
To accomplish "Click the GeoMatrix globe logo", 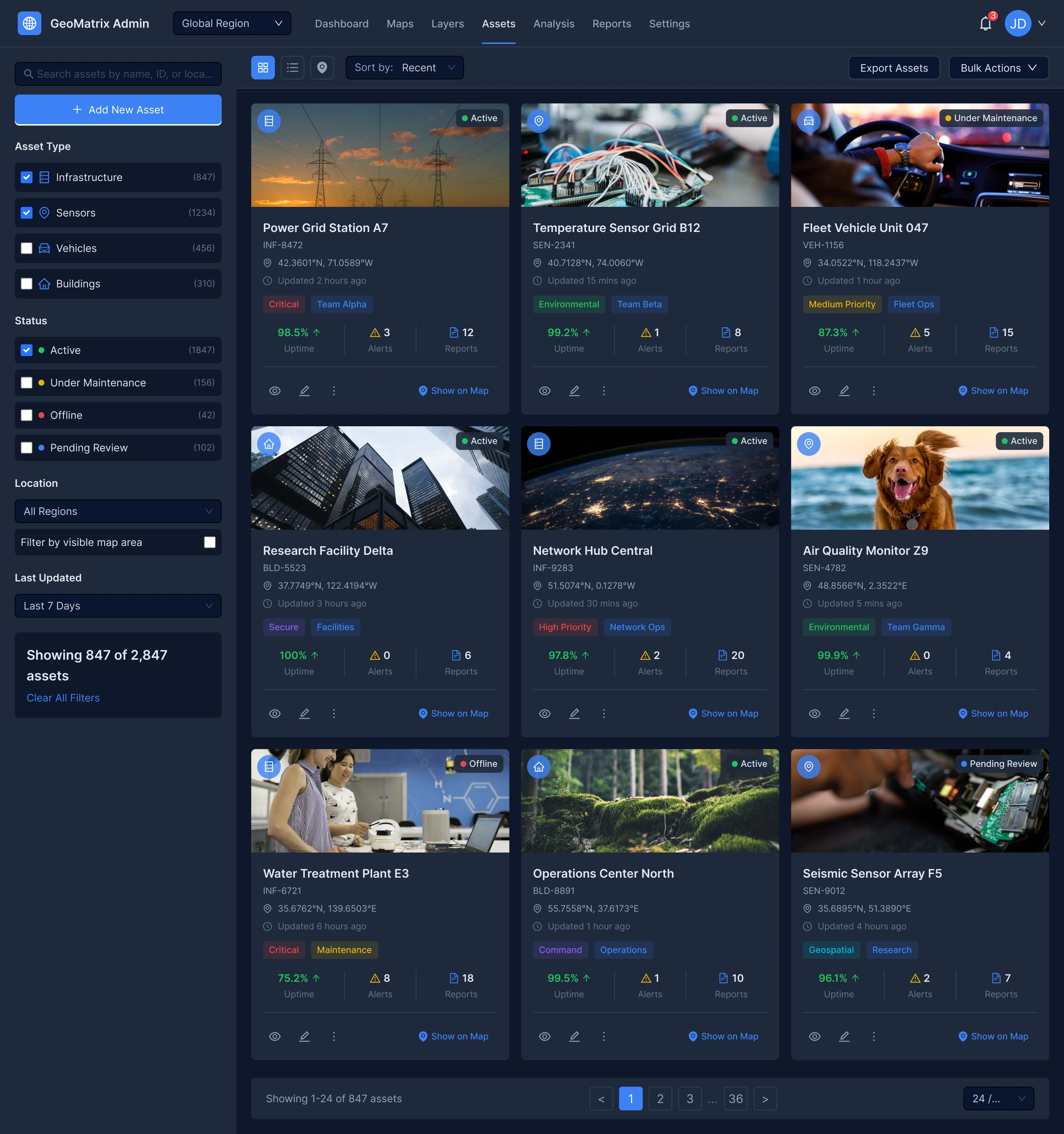I will (x=29, y=23).
